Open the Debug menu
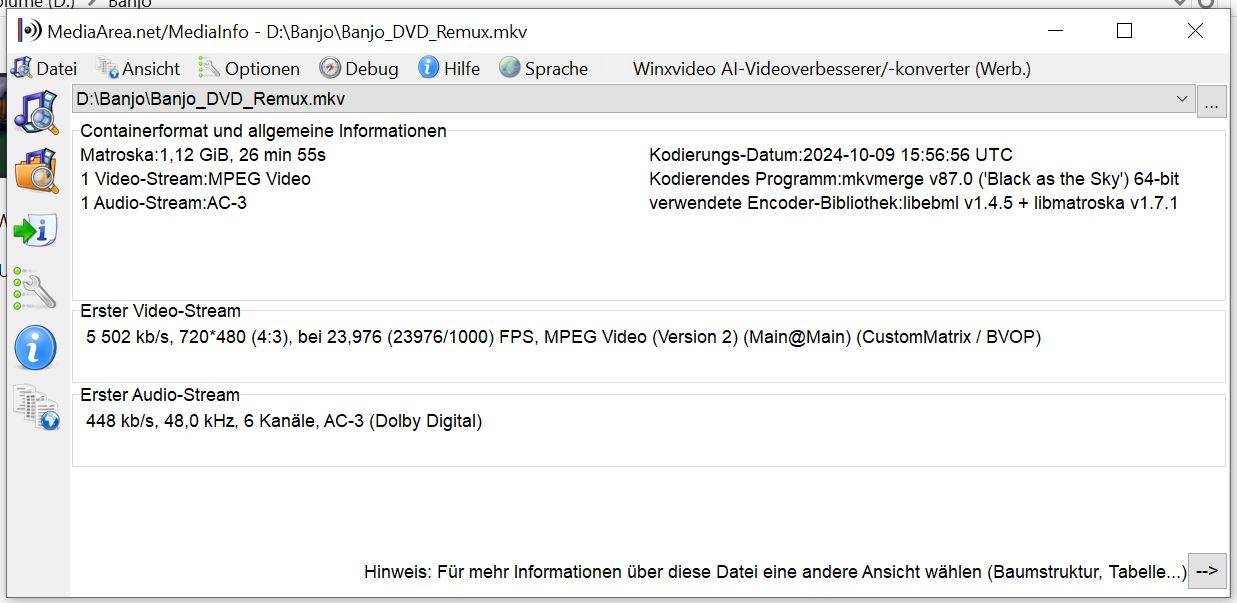Viewport: 1237px width, 603px height. 359,68
